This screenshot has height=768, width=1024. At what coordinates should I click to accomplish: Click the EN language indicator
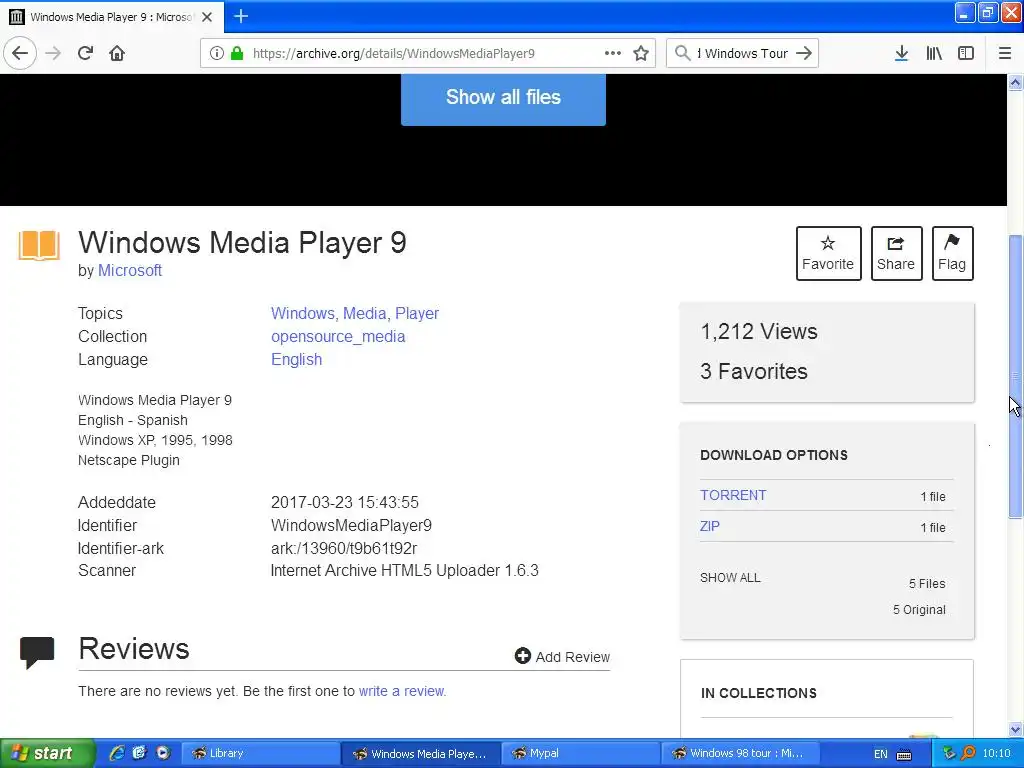(x=880, y=754)
